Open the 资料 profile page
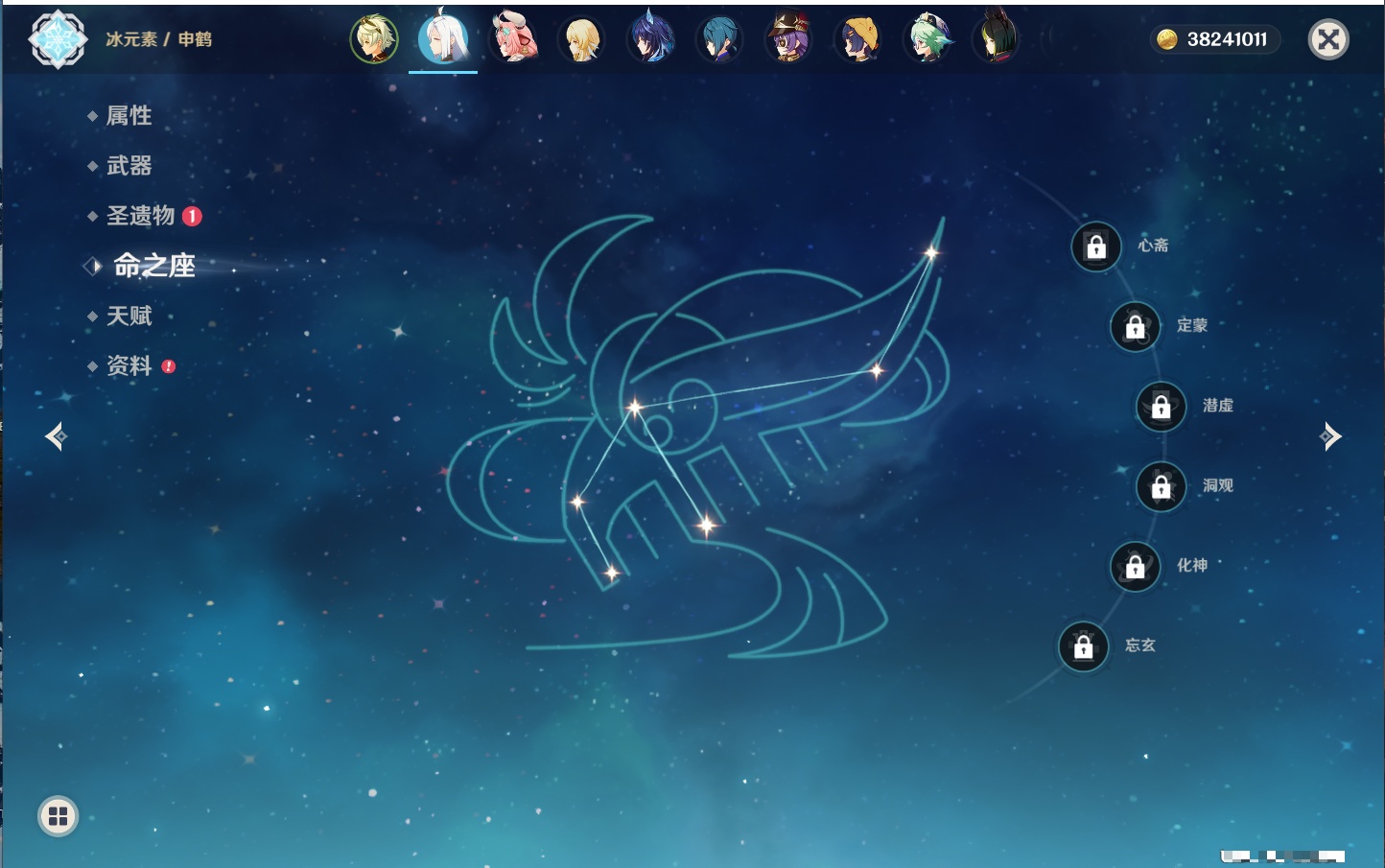Screen dimensions: 1385x868 pyautogui.click(x=129, y=365)
